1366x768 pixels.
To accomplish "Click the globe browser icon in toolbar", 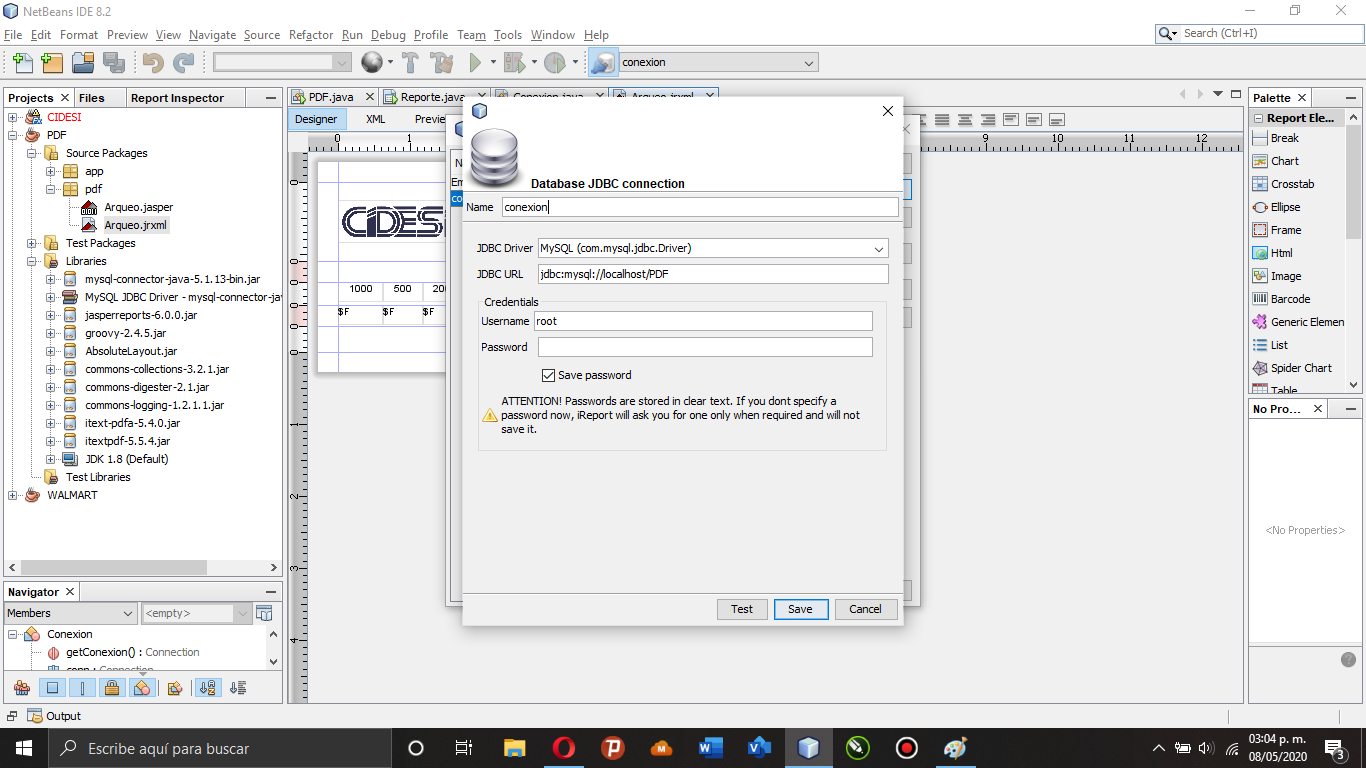I will point(372,62).
